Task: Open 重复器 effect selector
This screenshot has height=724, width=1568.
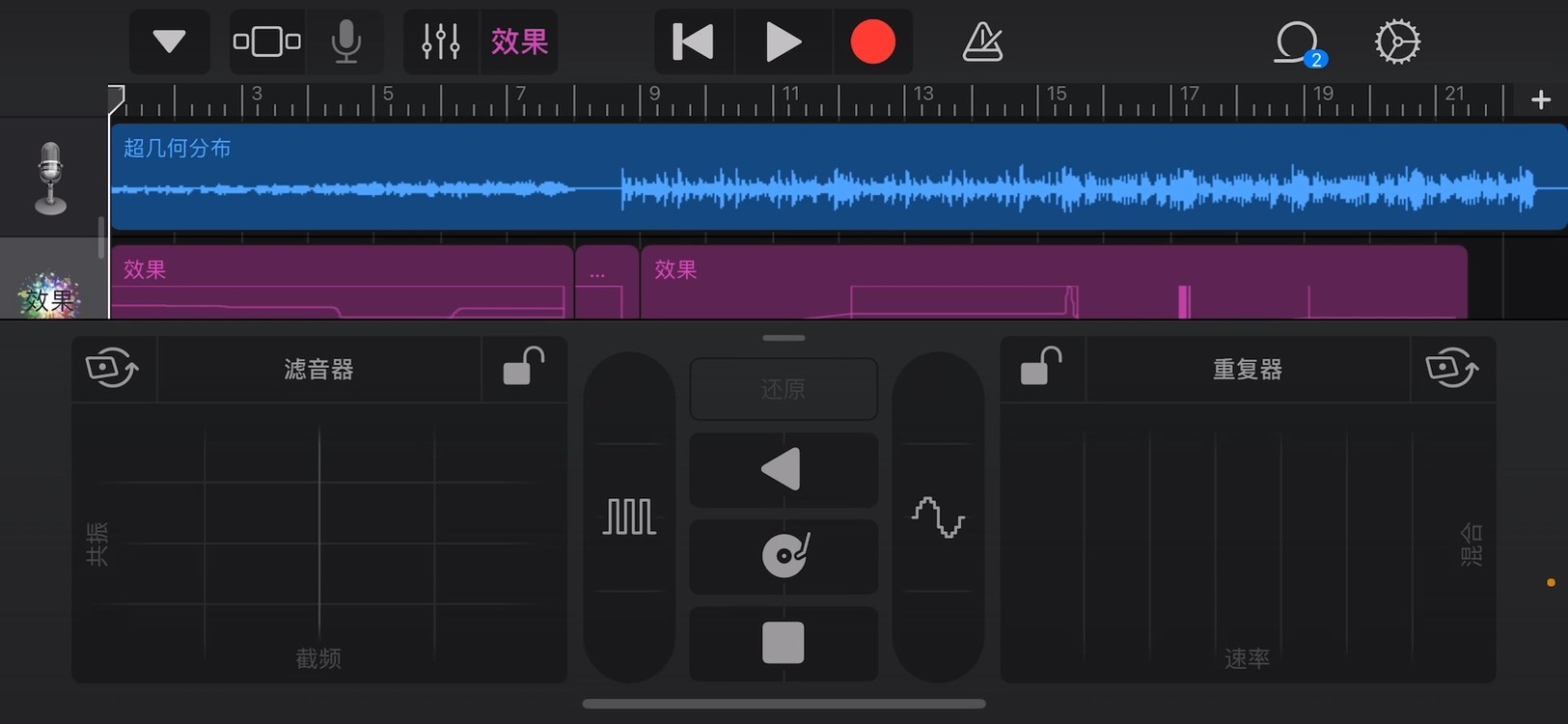Action: click(1248, 369)
